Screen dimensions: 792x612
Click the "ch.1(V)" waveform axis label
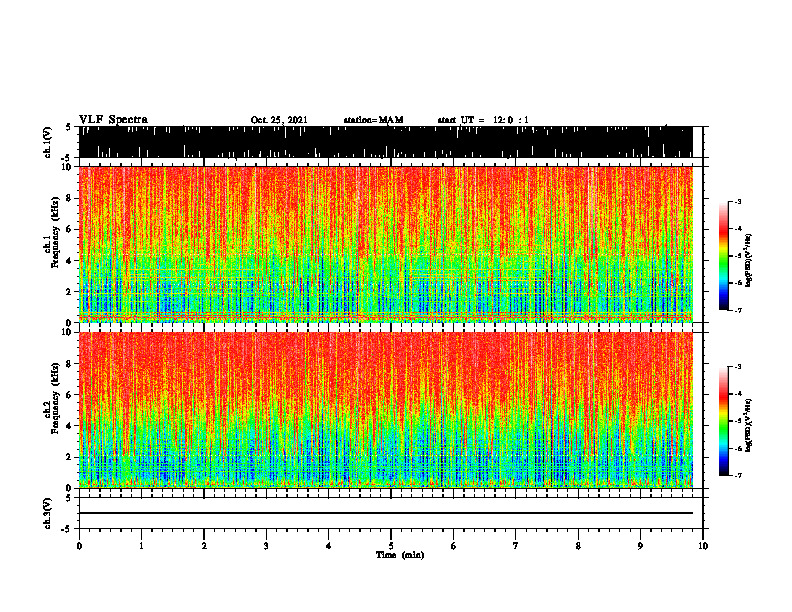coord(48,142)
